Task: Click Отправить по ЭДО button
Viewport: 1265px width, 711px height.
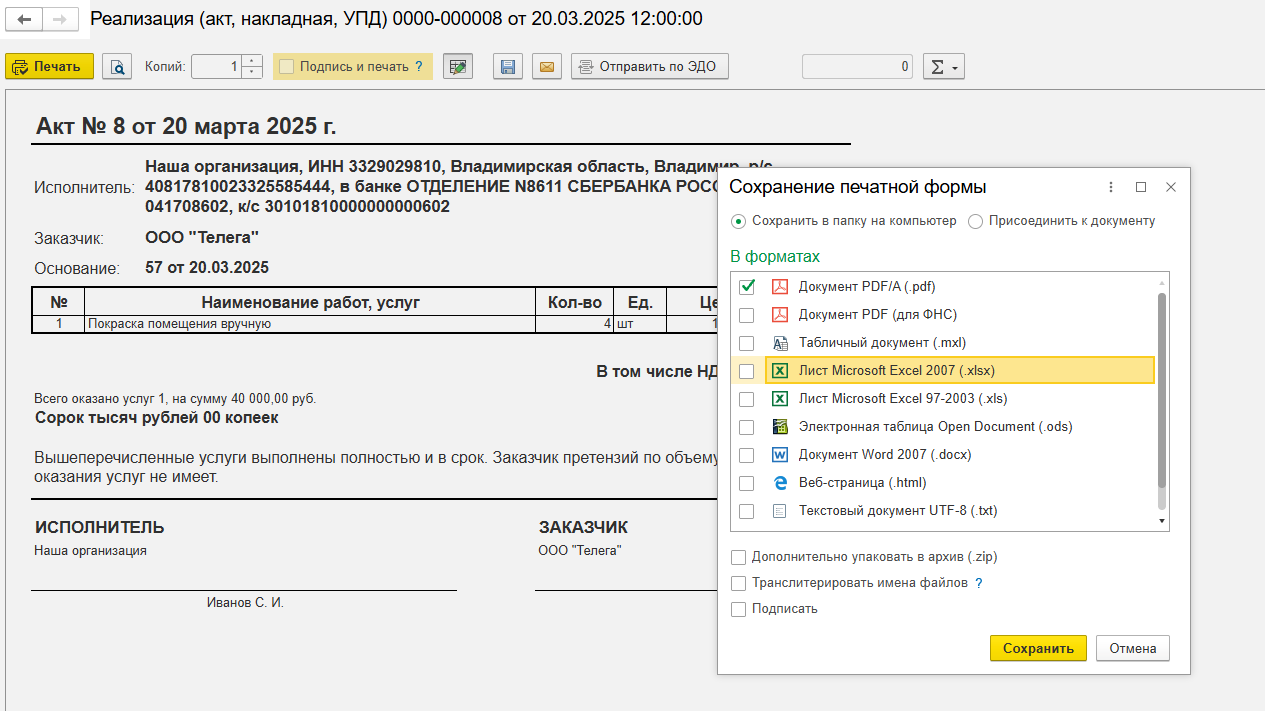Action: (650, 67)
